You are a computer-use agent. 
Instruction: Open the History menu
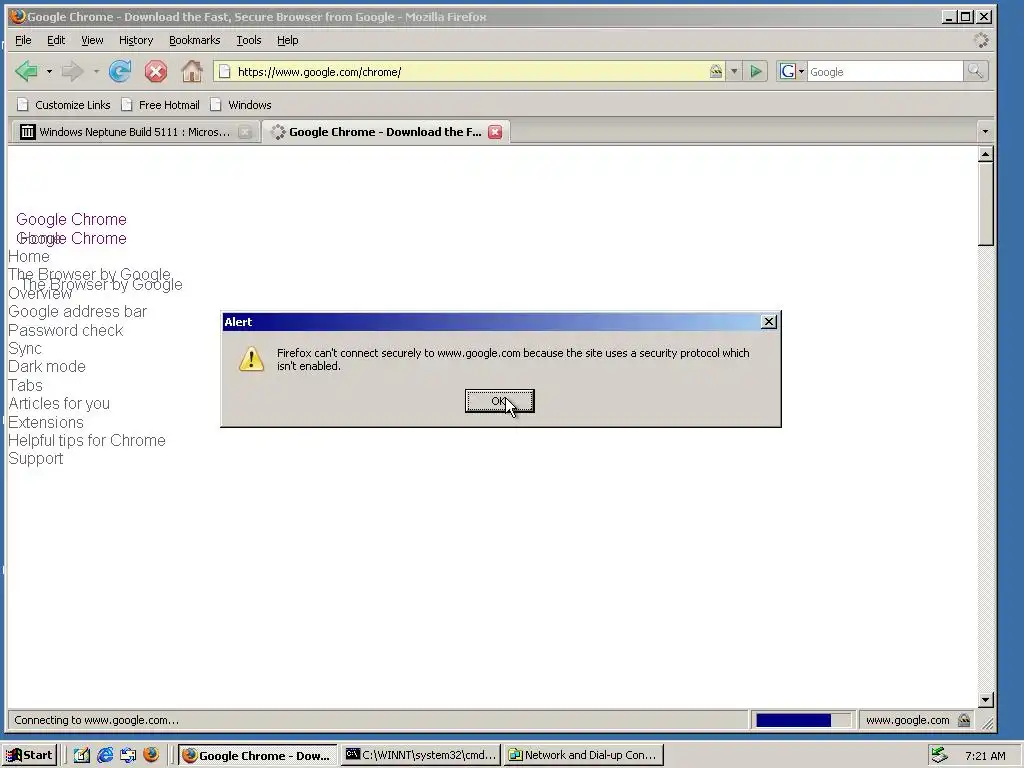coord(136,40)
